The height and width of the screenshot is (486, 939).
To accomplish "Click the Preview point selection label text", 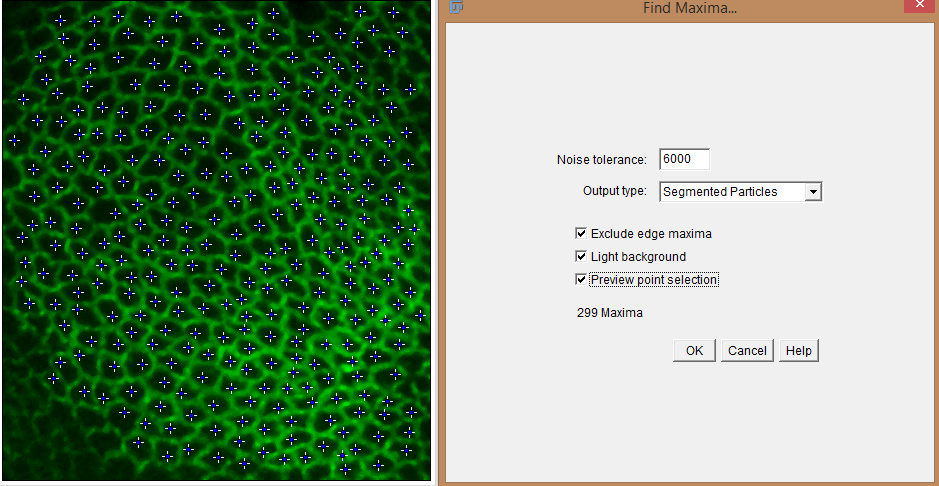I will [654, 280].
